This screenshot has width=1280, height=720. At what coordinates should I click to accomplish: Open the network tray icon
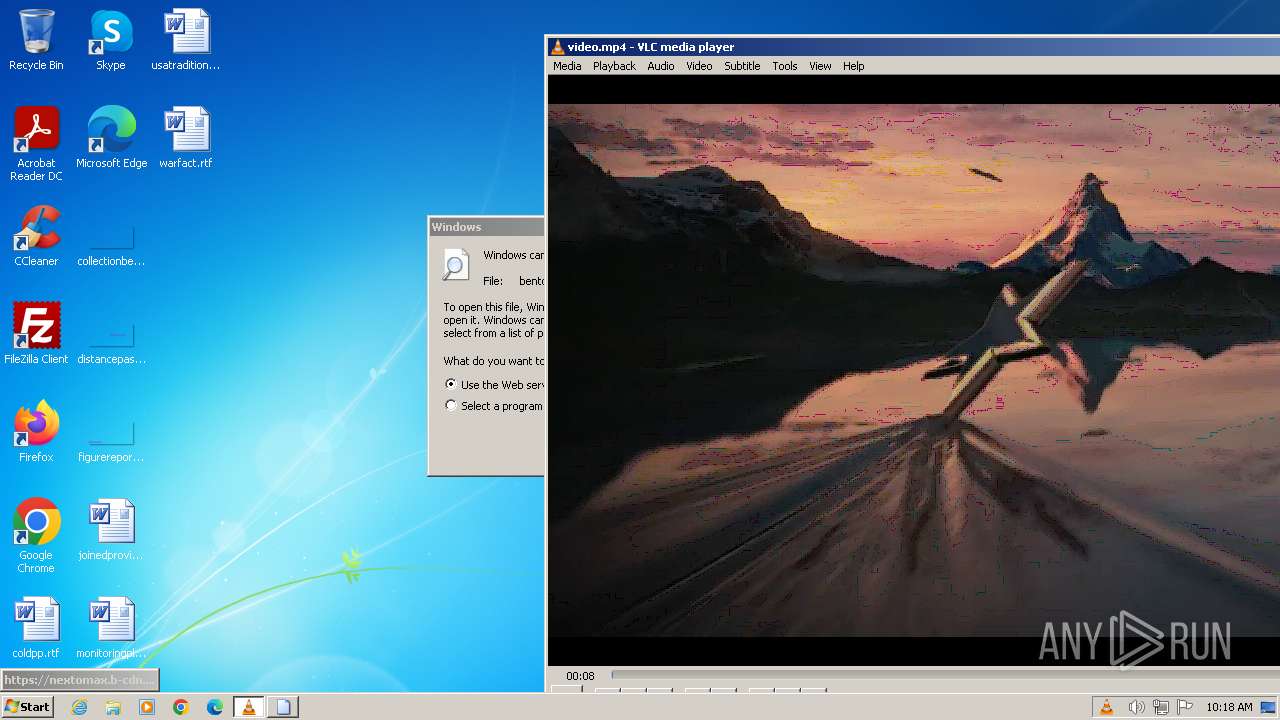click(1161, 707)
